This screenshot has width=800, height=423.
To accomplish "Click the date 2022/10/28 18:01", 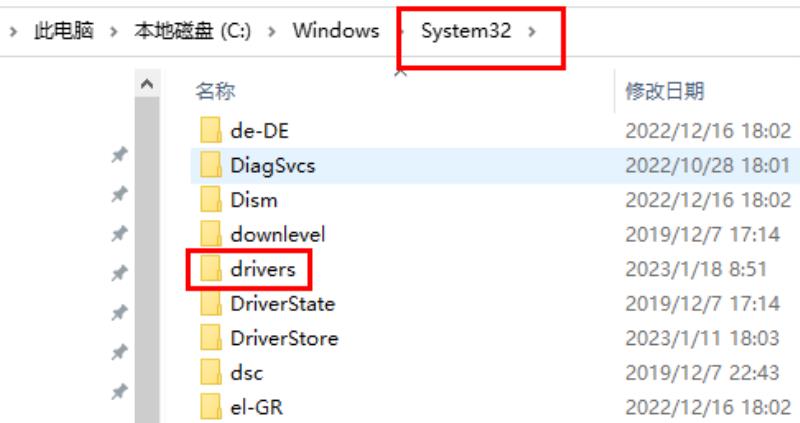I will click(x=708, y=165).
